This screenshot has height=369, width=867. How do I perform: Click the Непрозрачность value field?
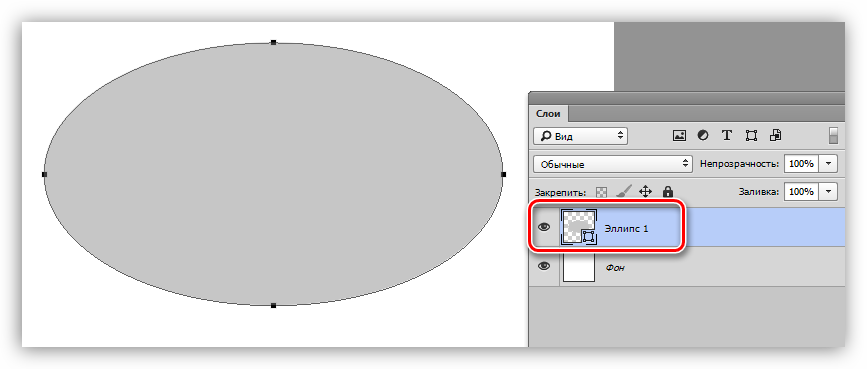(x=801, y=164)
